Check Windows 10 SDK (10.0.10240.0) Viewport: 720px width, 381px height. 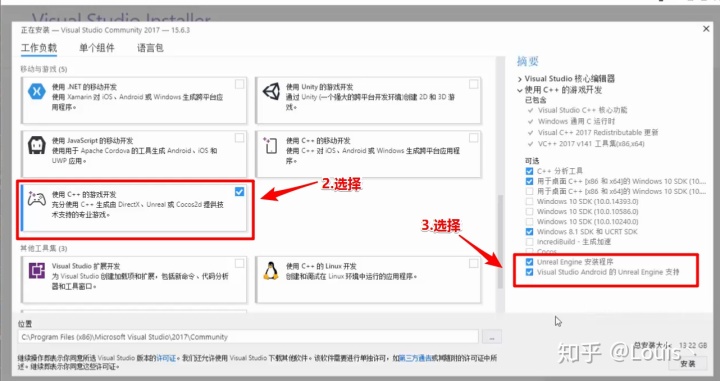pyautogui.click(x=529, y=221)
